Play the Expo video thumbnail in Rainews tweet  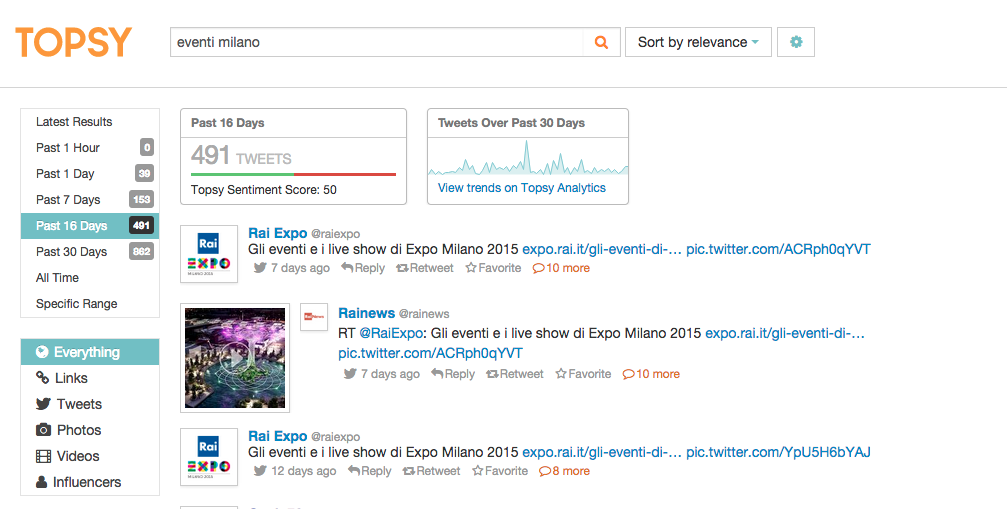(235, 358)
